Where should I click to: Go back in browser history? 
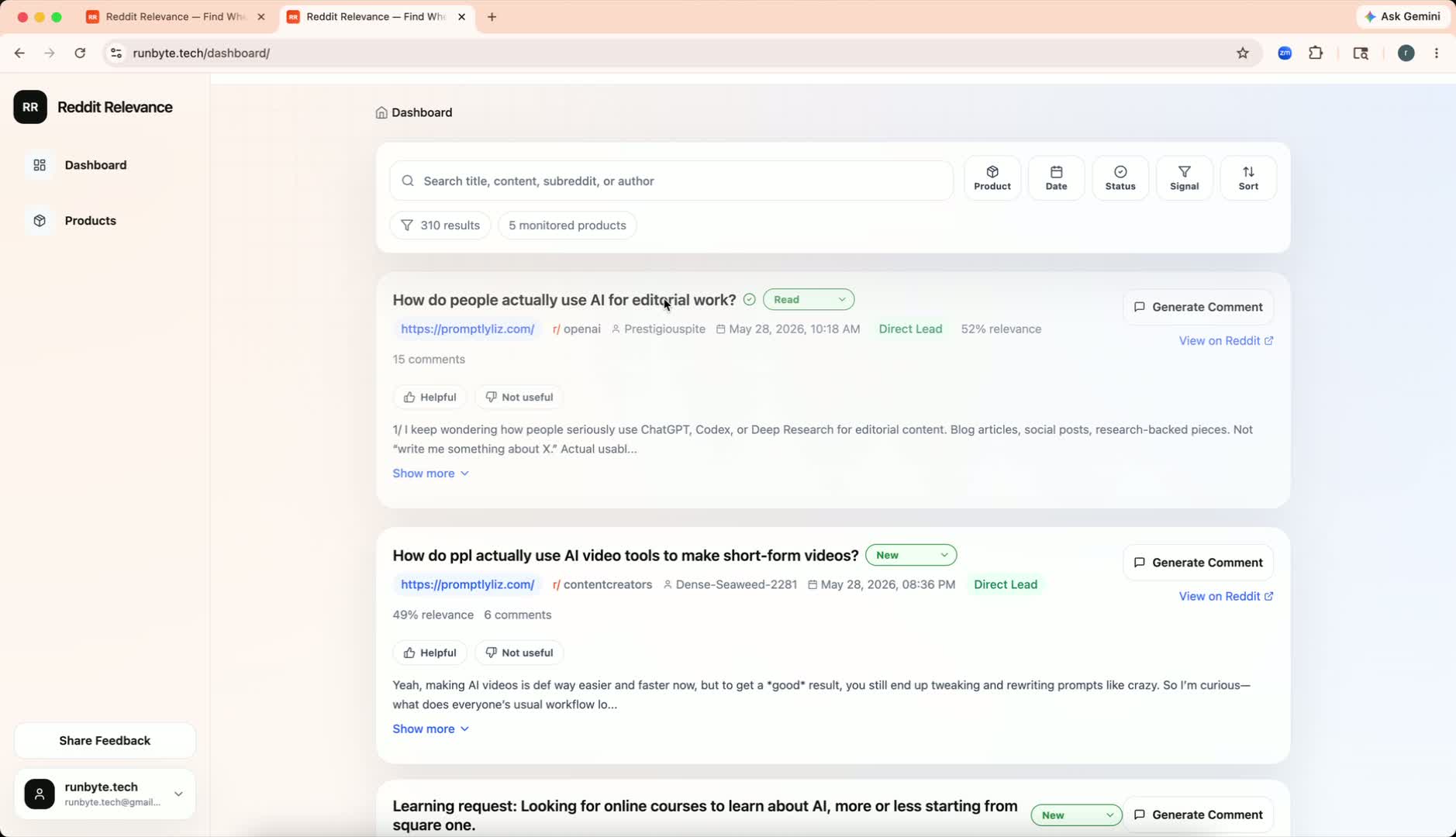[19, 53]
